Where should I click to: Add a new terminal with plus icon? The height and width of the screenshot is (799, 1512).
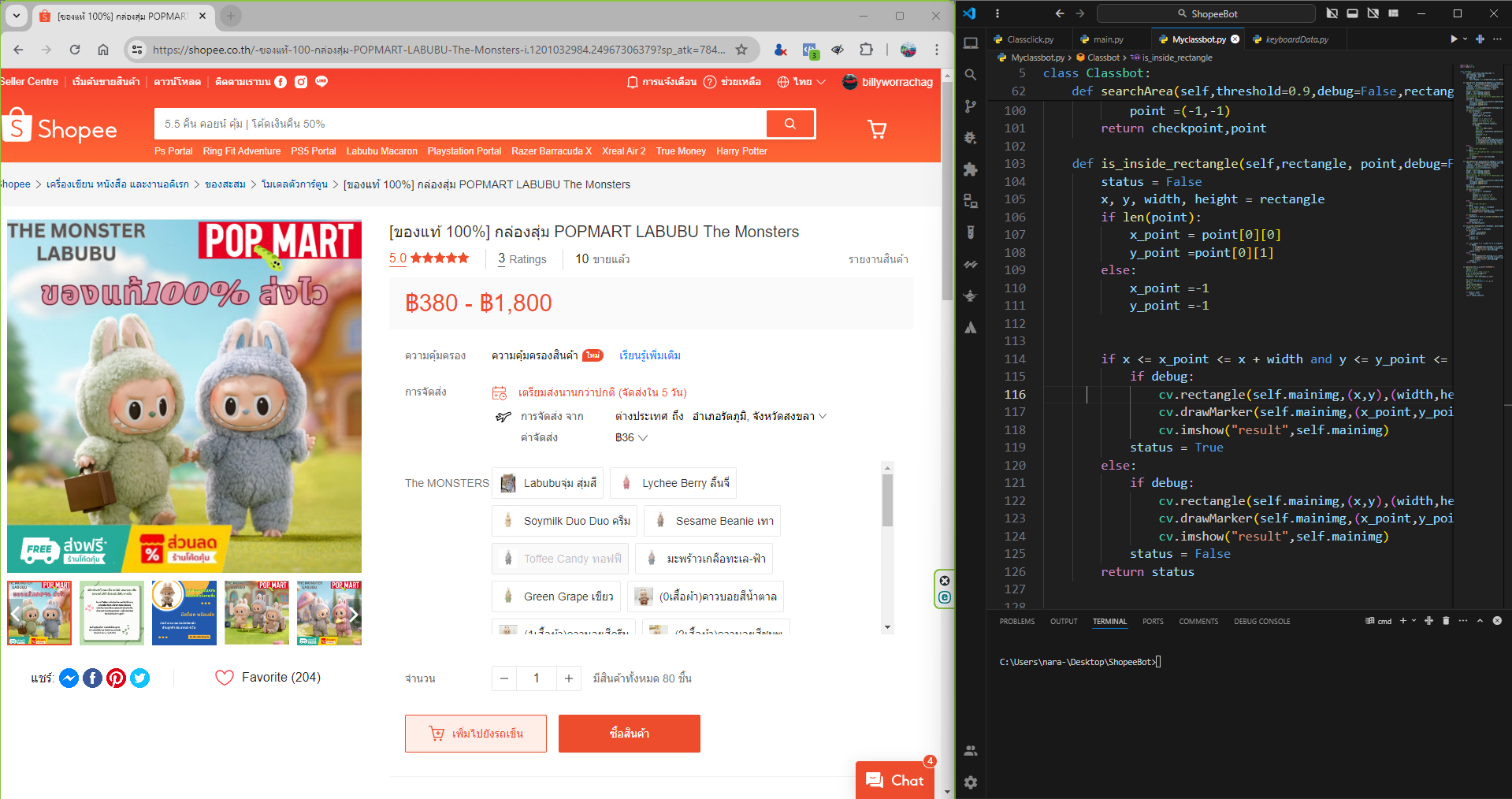[1402, 621]
